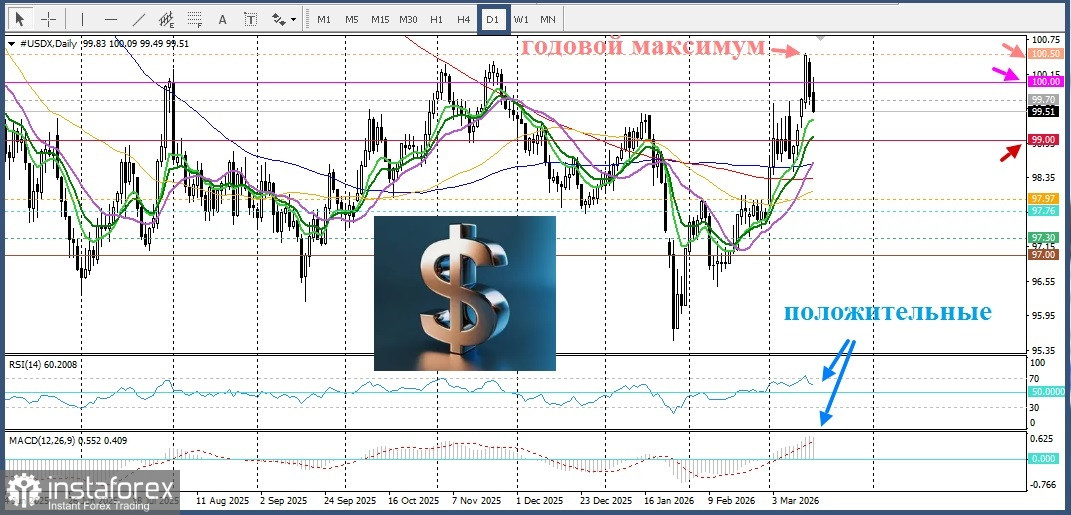Switch chart to M1 timeframe
1071x515 pixels.
[x=324, y=19]
